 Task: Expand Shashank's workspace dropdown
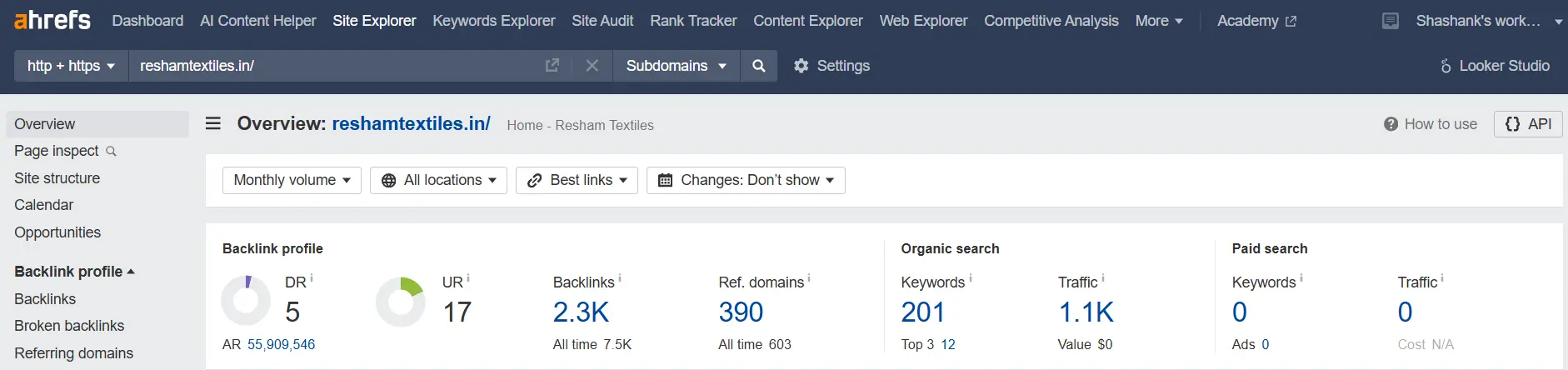point(1489,21)
